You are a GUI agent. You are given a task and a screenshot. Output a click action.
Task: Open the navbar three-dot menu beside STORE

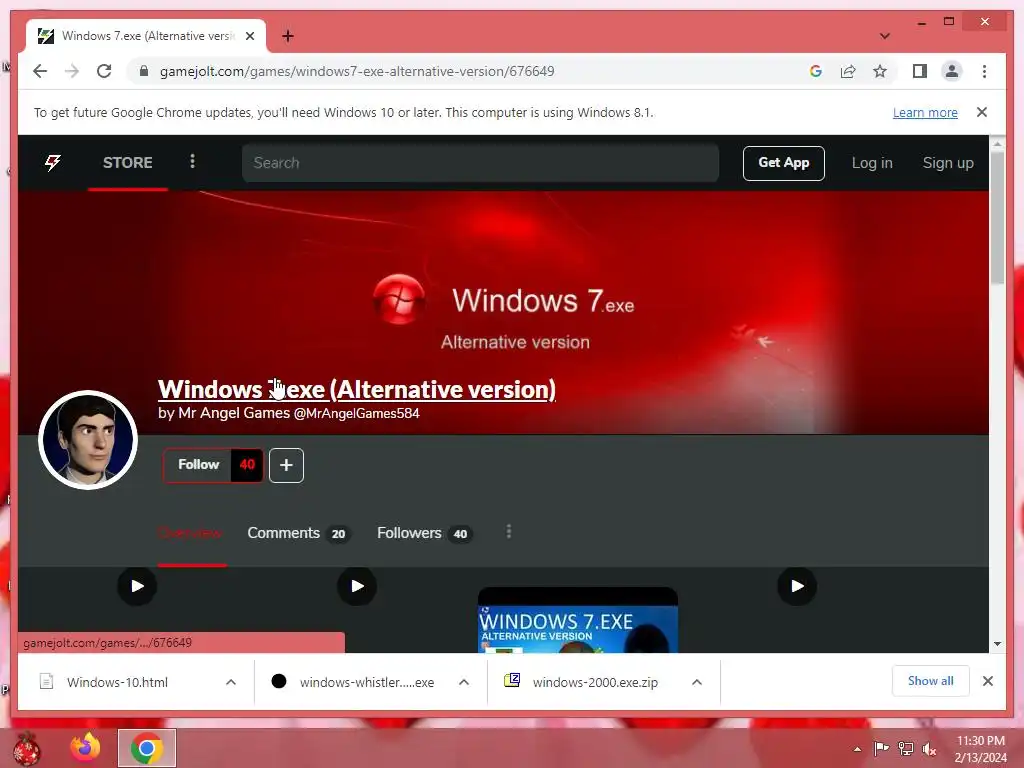tap(192, 161)
